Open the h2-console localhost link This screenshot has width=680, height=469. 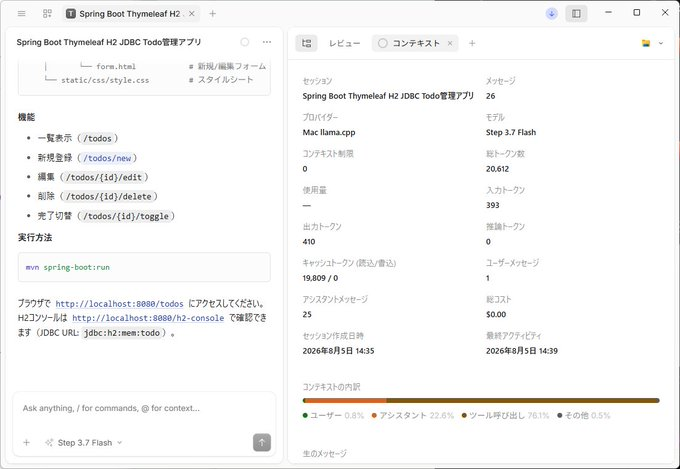coord(148,318)
